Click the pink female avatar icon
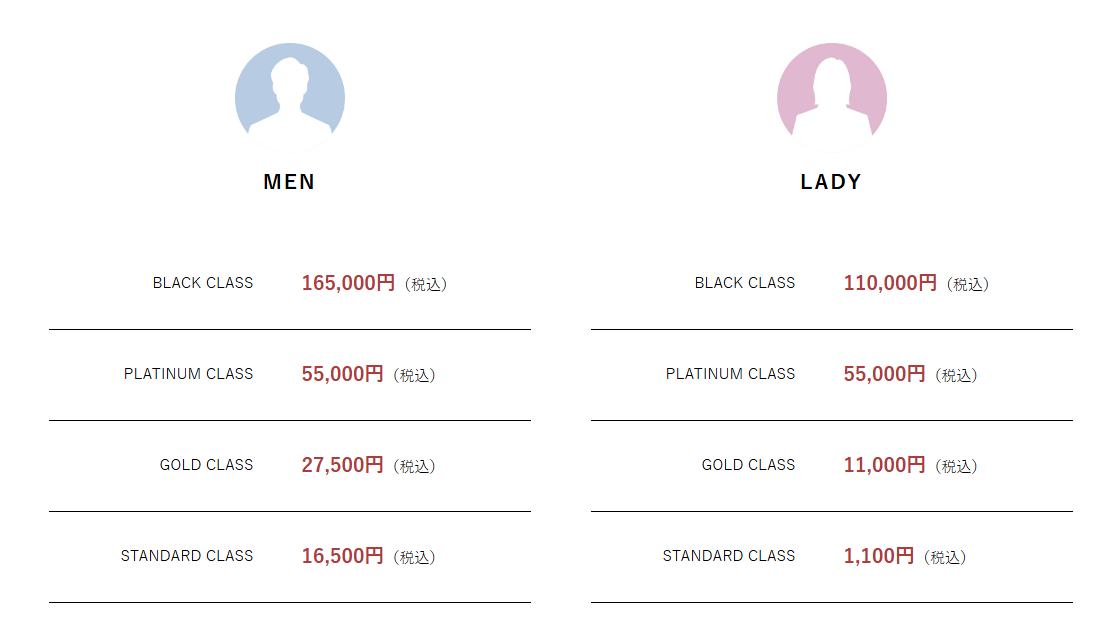The image size is (1094, 617). tap(831, 98)
